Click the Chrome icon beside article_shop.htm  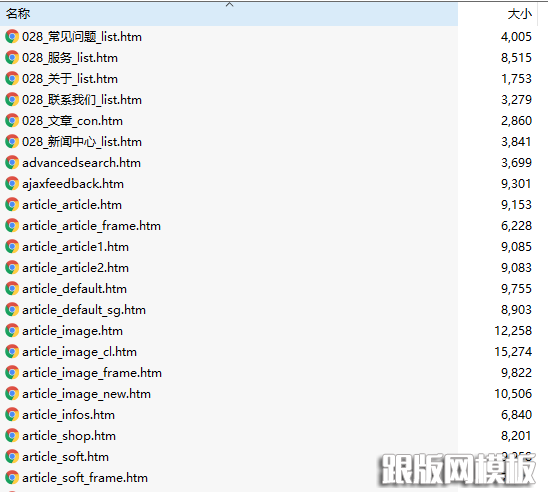point(12,436)
